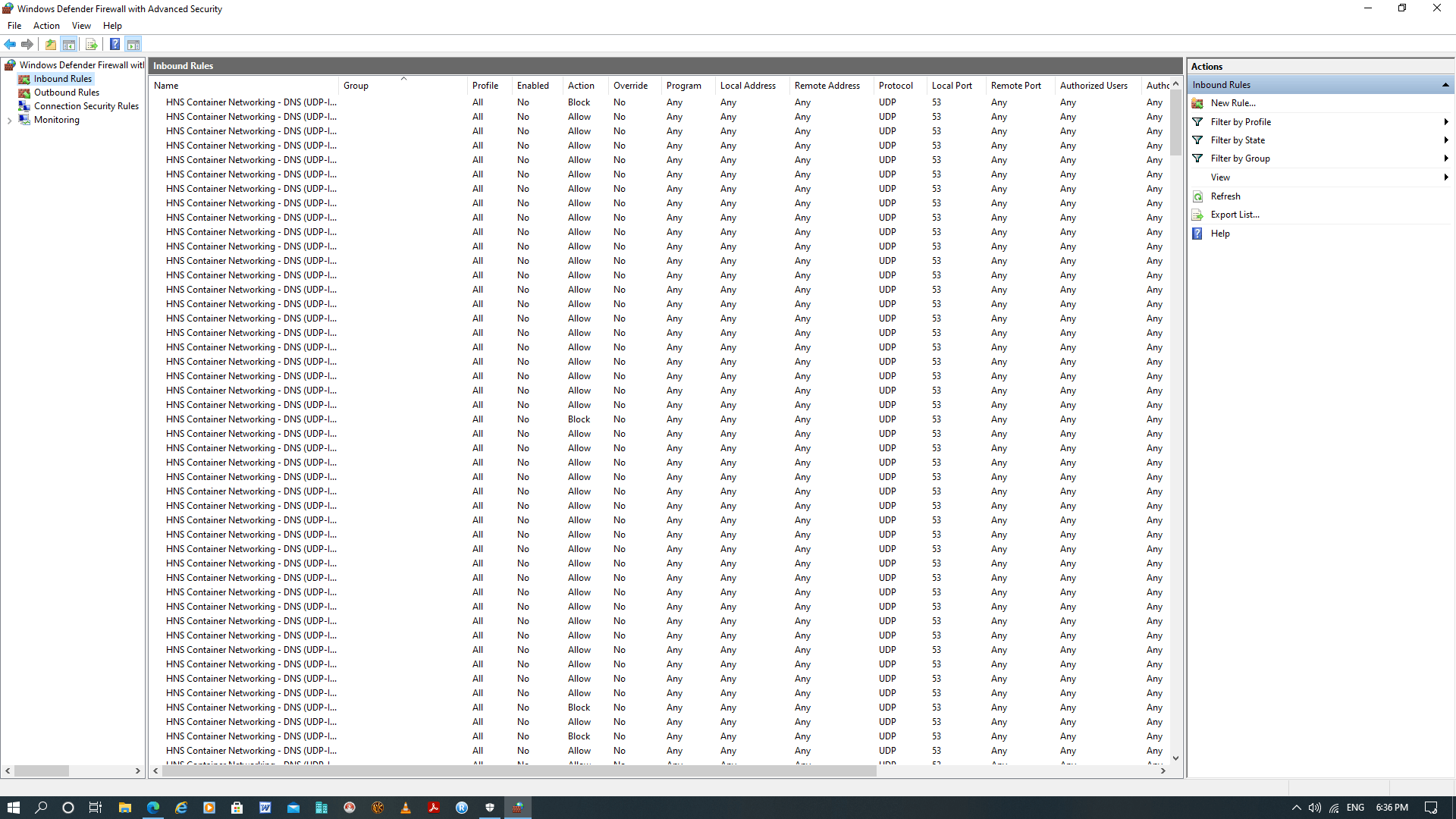The width and height of the screenshot is (1456, 819).
Task: Click the Refresh icon in Actions pane
Action: (x=1198, y=196)
